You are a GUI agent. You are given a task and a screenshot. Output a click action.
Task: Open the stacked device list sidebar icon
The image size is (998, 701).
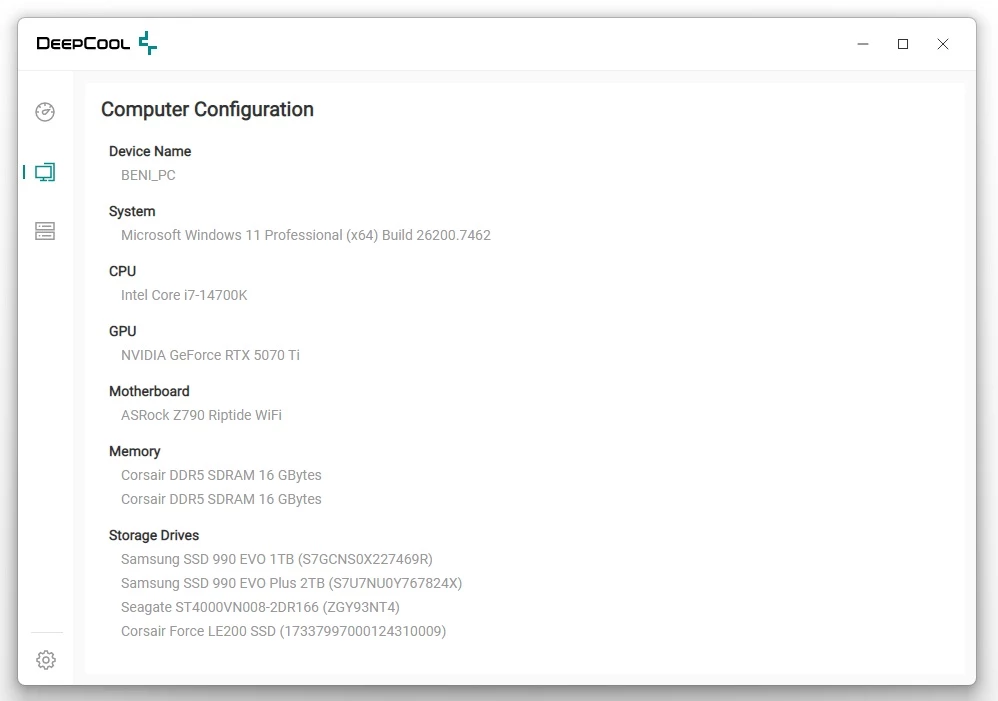pyautogui.click(x=45, y=232)
